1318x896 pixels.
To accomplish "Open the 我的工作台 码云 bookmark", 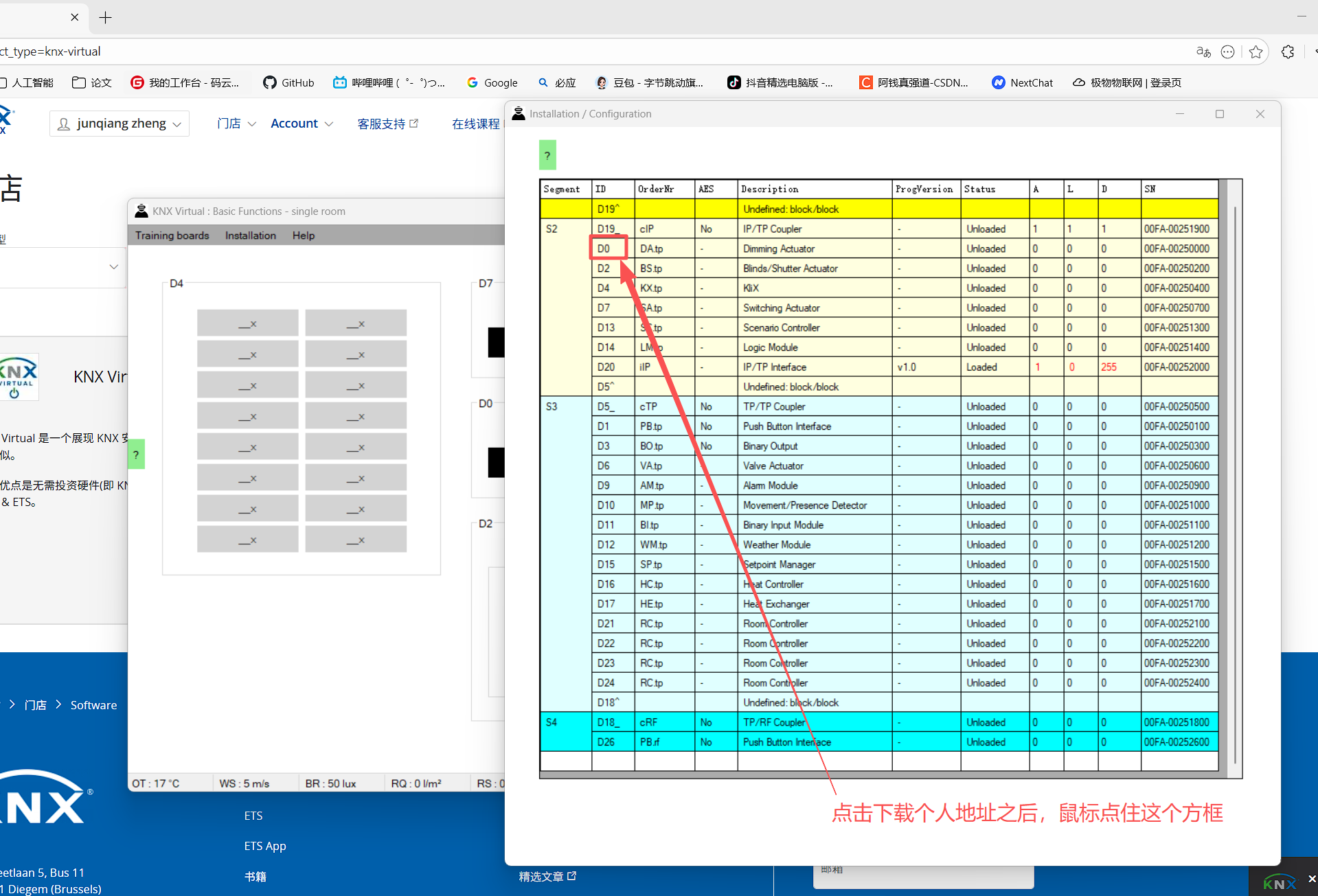I will coord(185,82).
